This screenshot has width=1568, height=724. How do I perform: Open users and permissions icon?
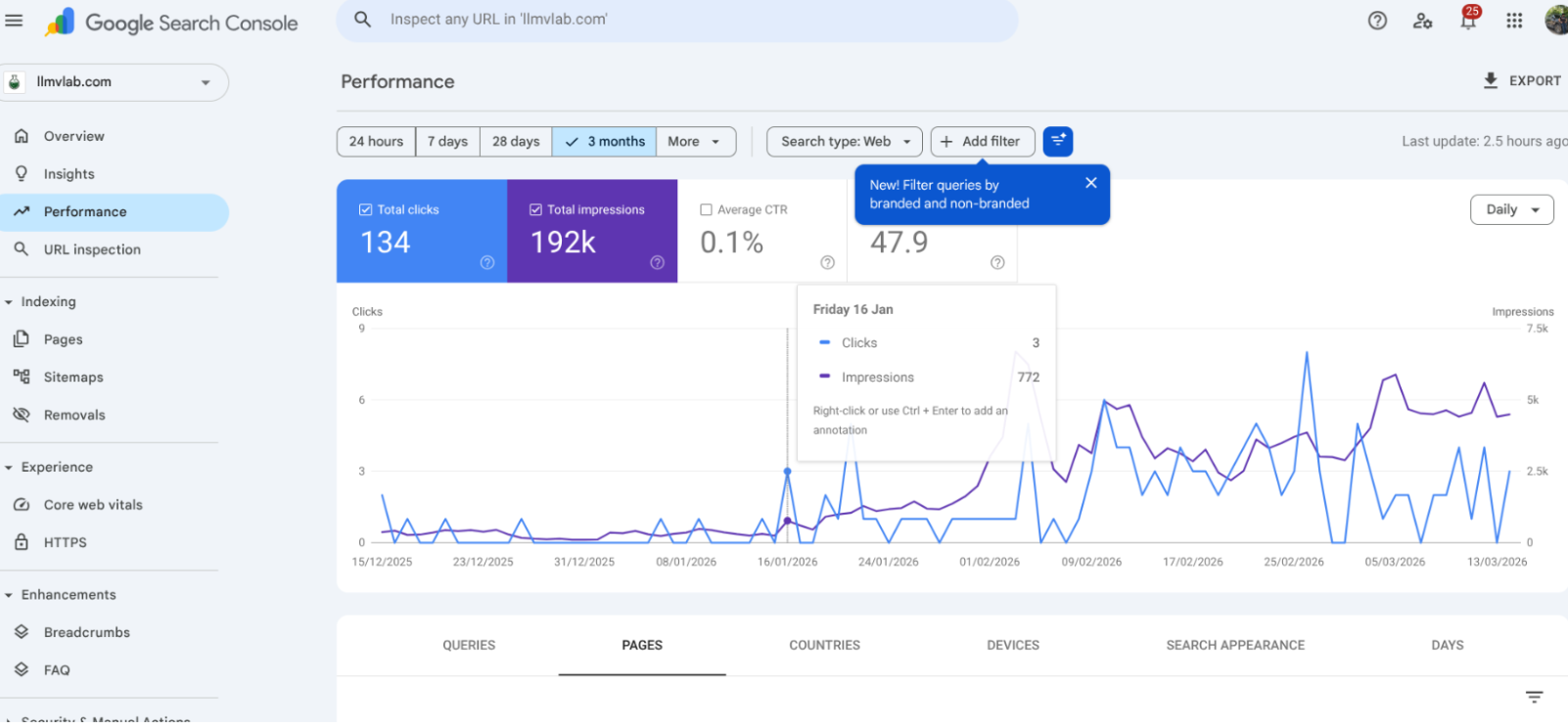pyautogui.click(x=1422, y=21)
